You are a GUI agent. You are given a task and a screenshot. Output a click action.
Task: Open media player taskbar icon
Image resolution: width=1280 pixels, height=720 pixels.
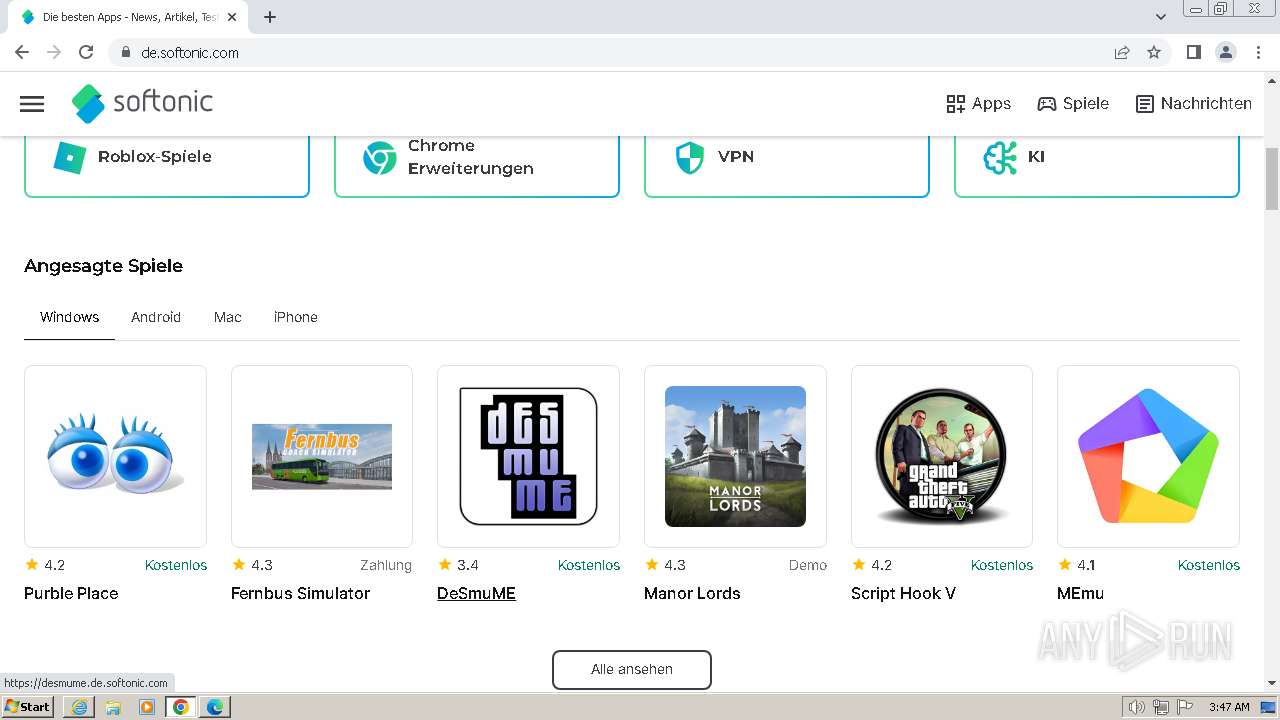point(147,707)
